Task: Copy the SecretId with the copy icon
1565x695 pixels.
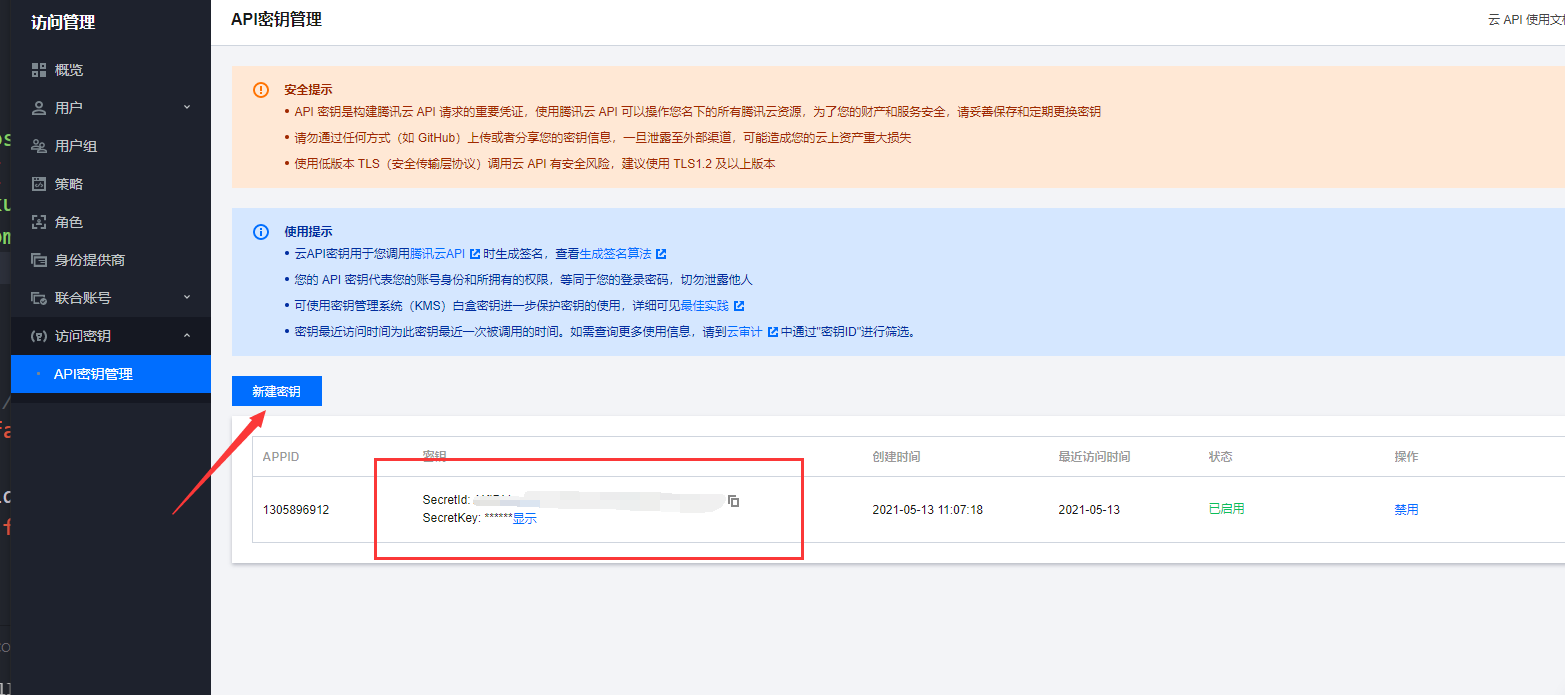Action: click(733, 500)
